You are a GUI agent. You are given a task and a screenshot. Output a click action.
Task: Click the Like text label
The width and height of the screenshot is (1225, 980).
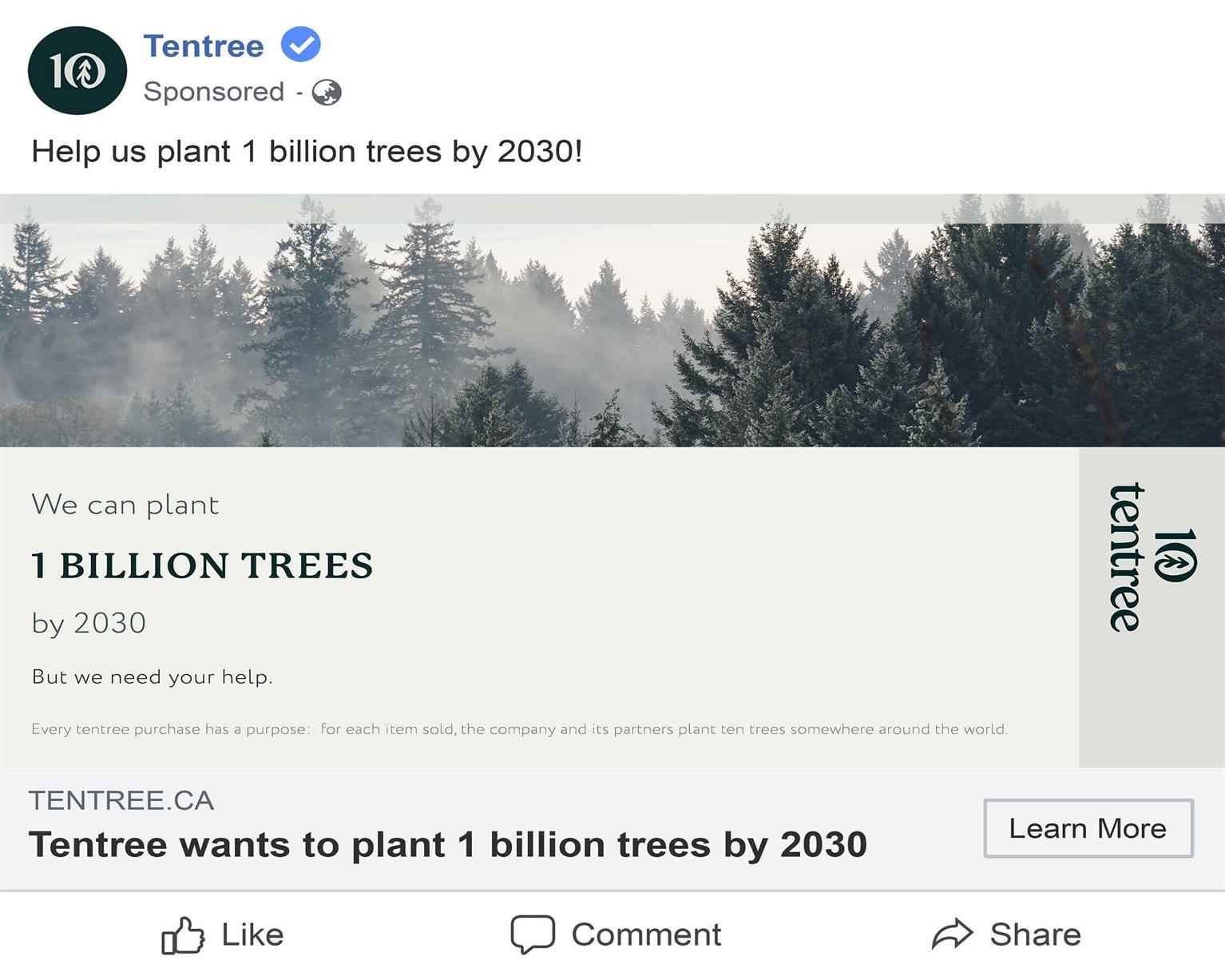tap(252, 934)
